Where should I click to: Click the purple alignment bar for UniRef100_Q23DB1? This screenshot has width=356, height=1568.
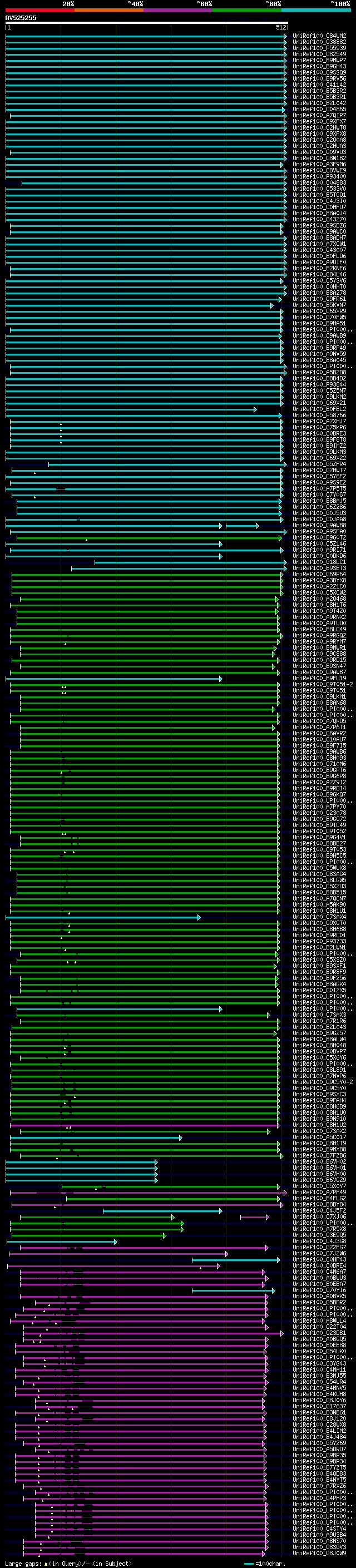click(x=154, y=1334)
